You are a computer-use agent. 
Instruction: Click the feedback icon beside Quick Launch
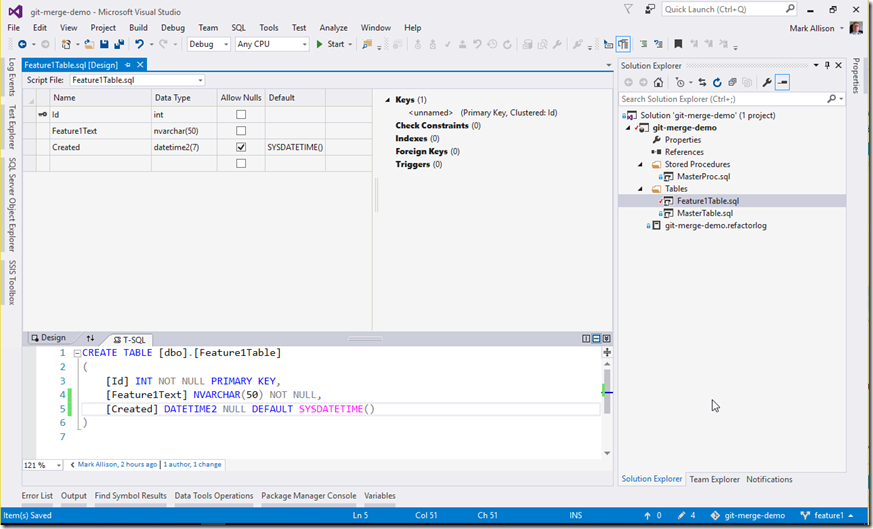pos(650,9)
